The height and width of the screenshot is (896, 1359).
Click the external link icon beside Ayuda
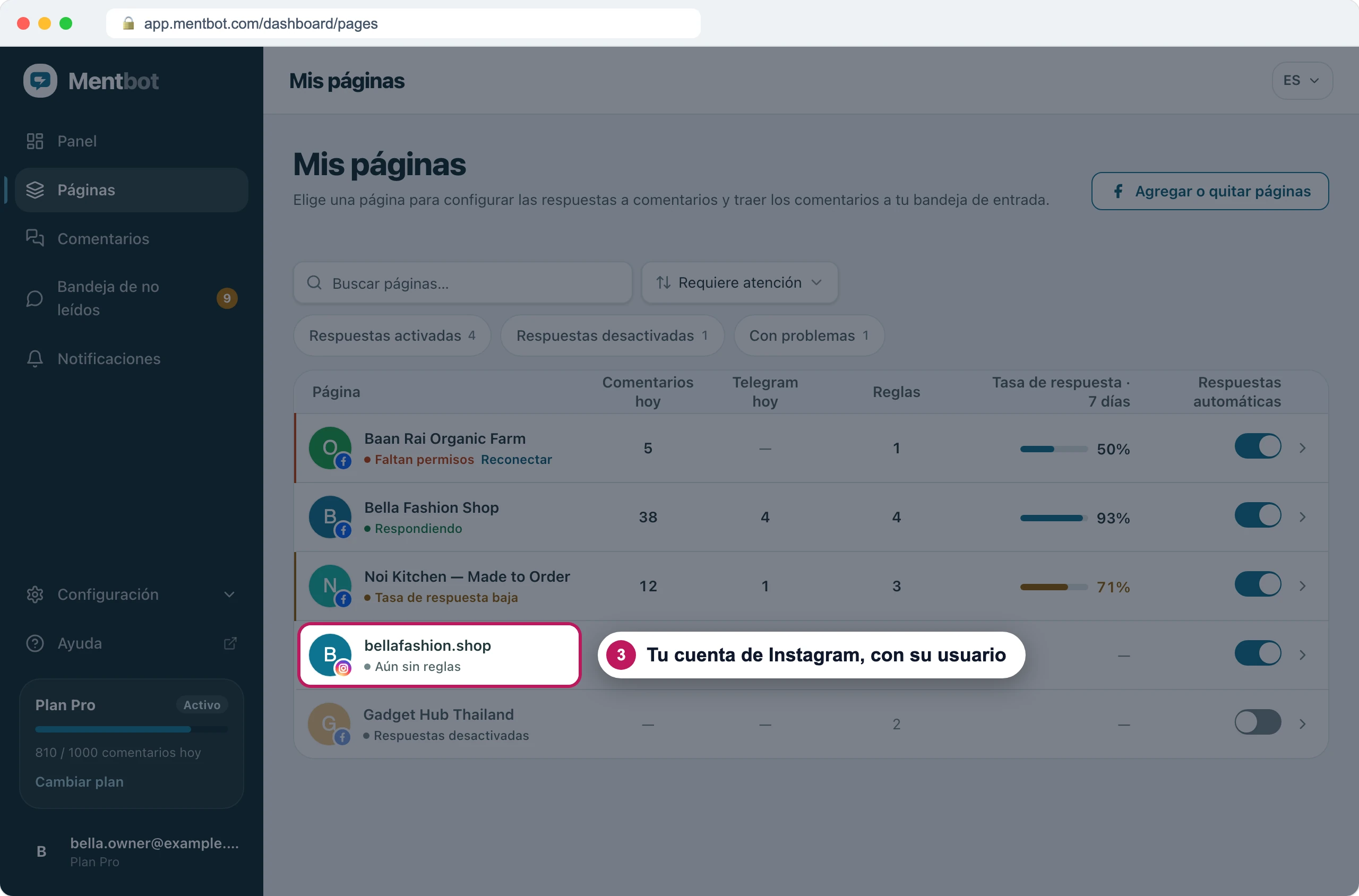pyautogui.click(x=230, y=643)
